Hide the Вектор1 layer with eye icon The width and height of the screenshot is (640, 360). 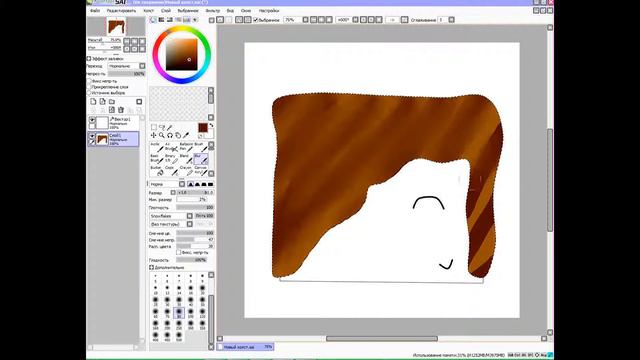92,120
